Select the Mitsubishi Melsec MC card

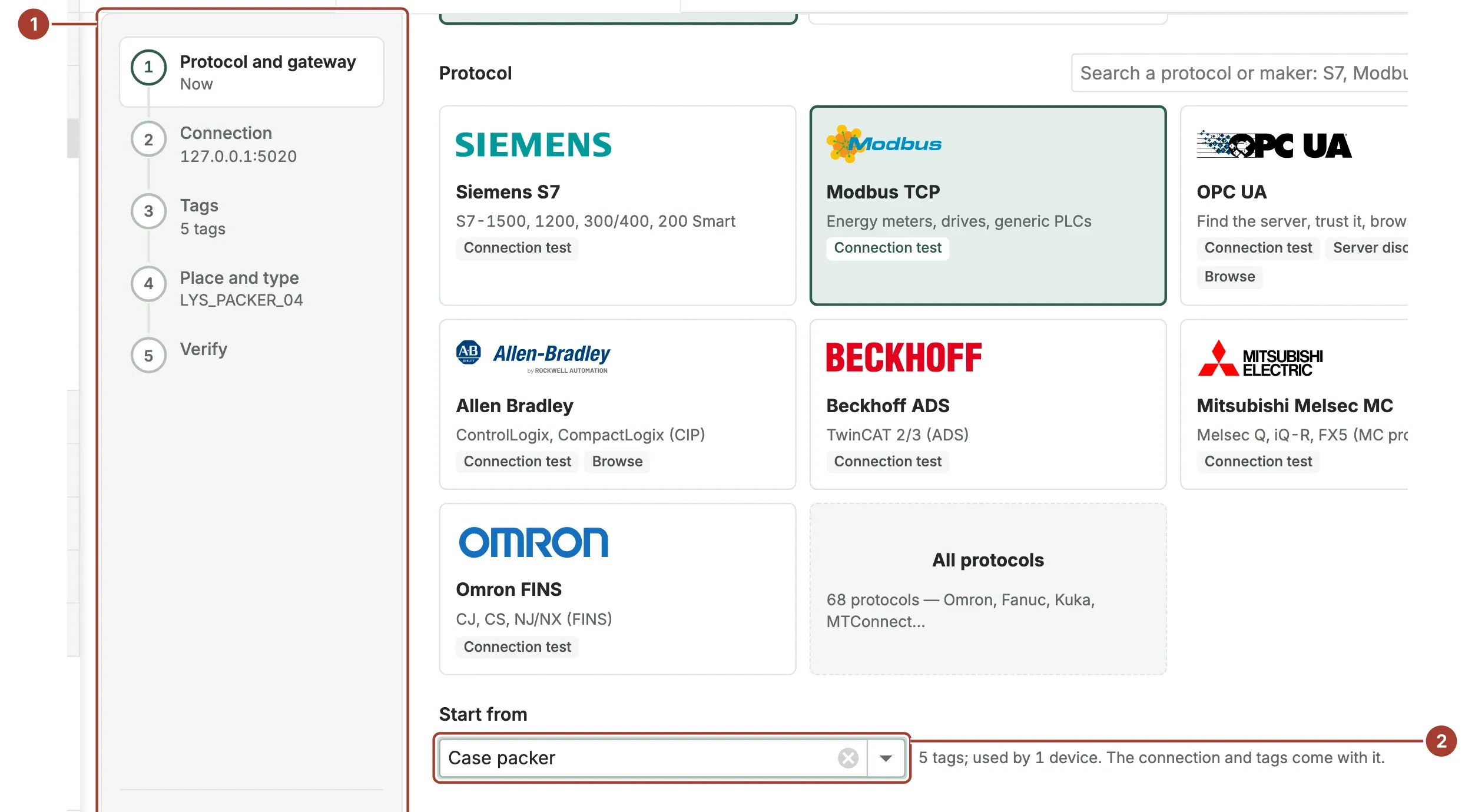pos(1294,405)
